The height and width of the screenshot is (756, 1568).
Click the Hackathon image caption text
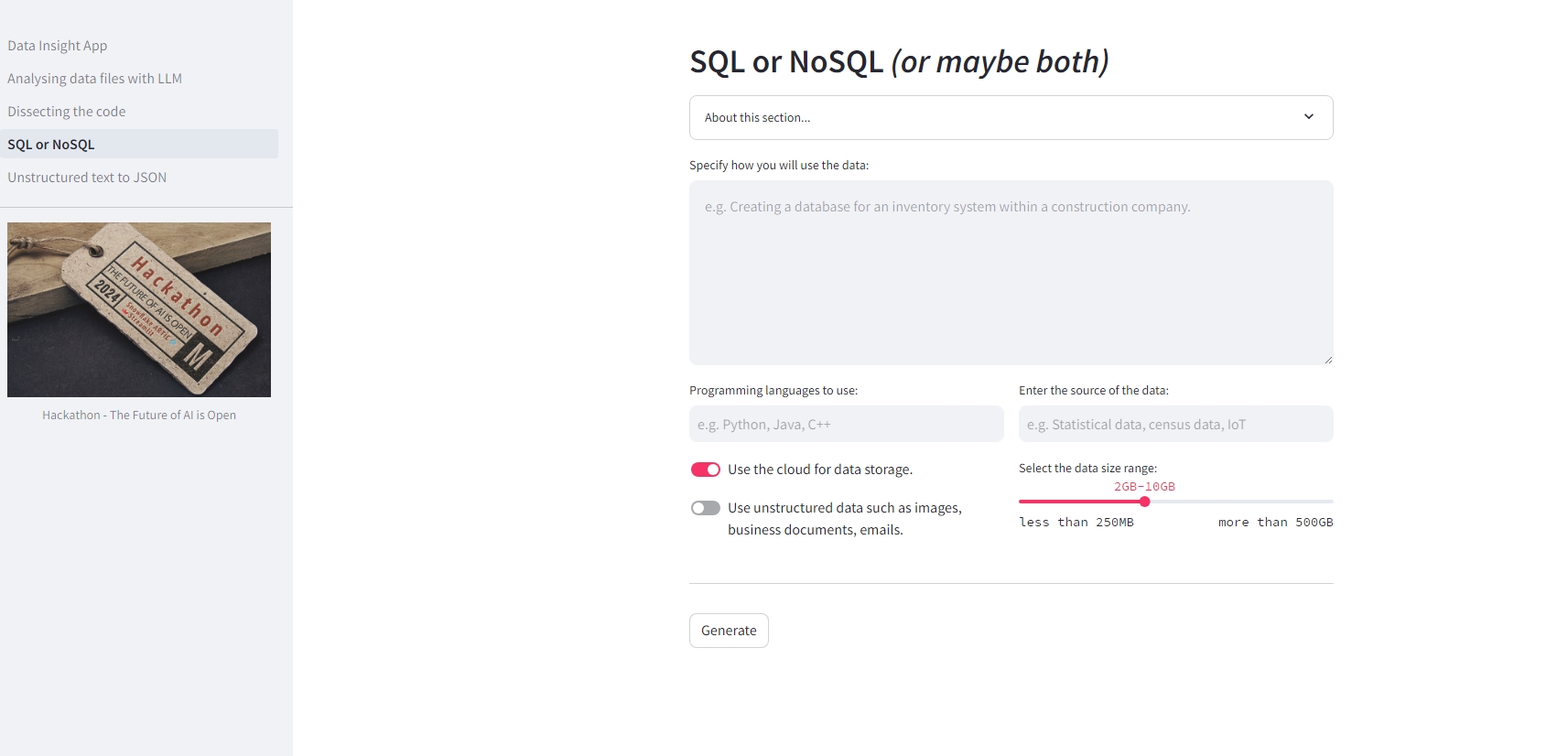(x=139, y=416)
